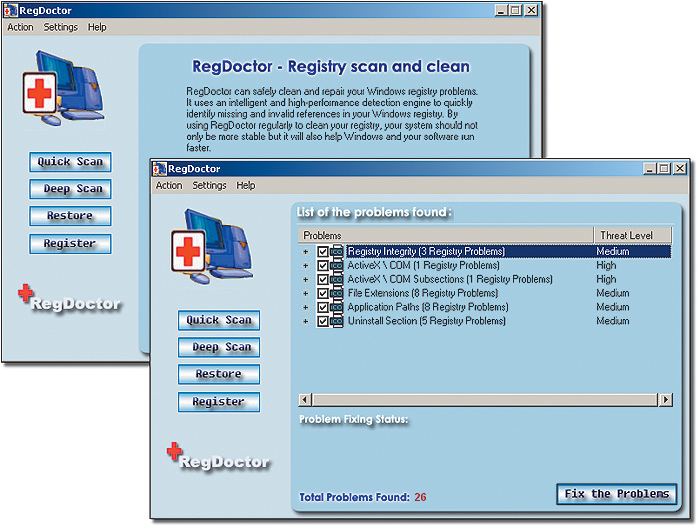Viewport: 700px width, 527px height.
Task: Expand the ActiveX \ COM (1 Registry Problems) node
Action: [x=305, y=266]
